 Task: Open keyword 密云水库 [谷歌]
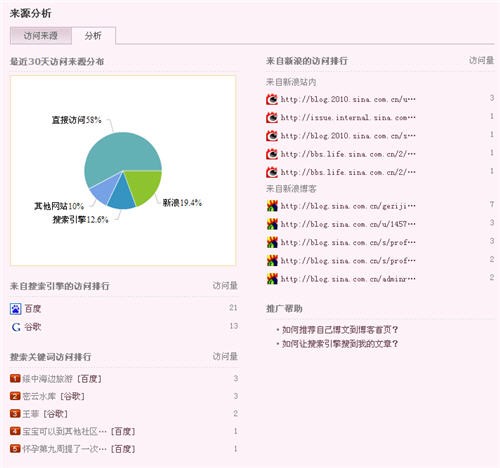[54, 396]
